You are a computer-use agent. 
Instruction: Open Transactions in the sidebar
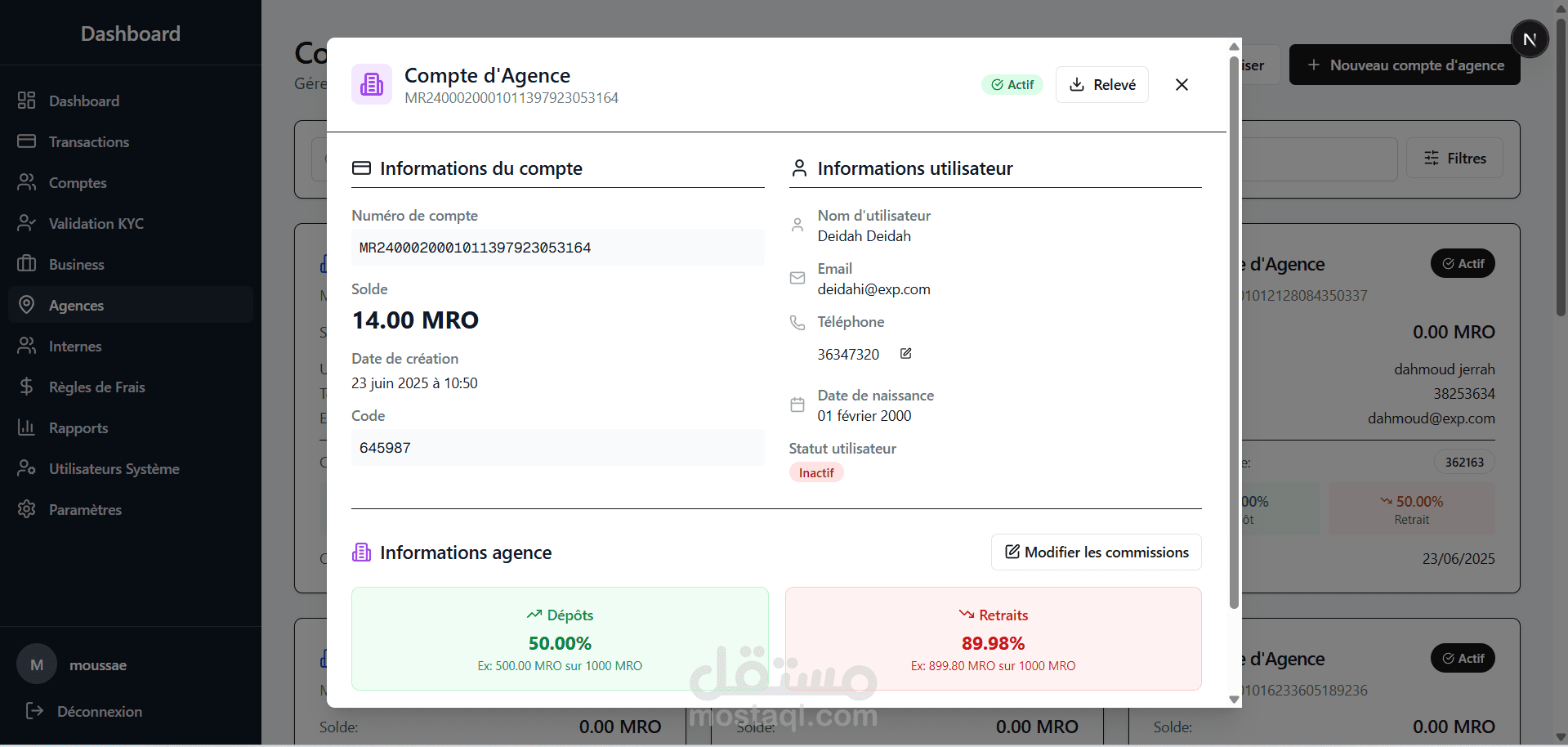point(131,141)
